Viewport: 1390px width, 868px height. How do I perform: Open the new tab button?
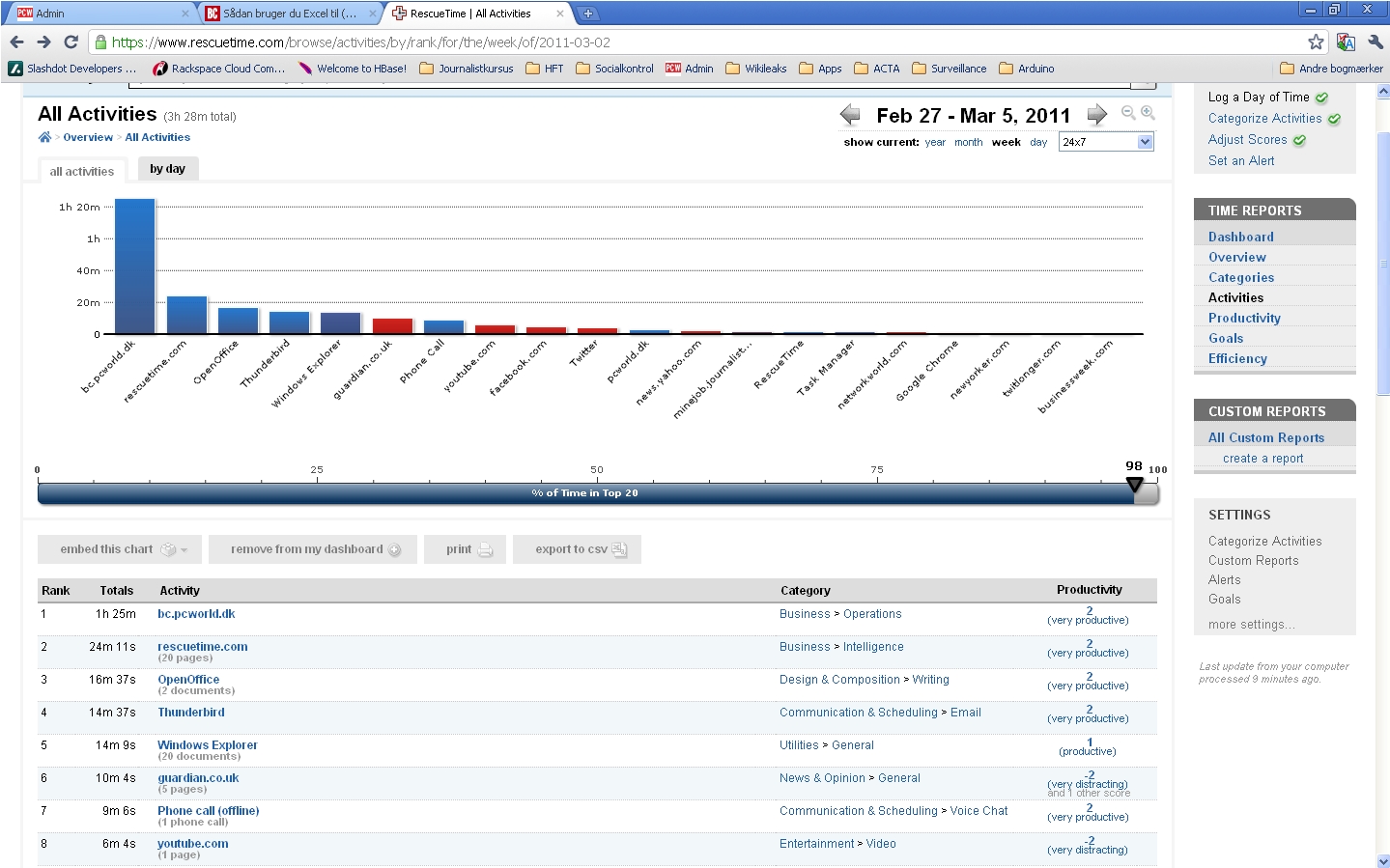click(x=587, y=14)
